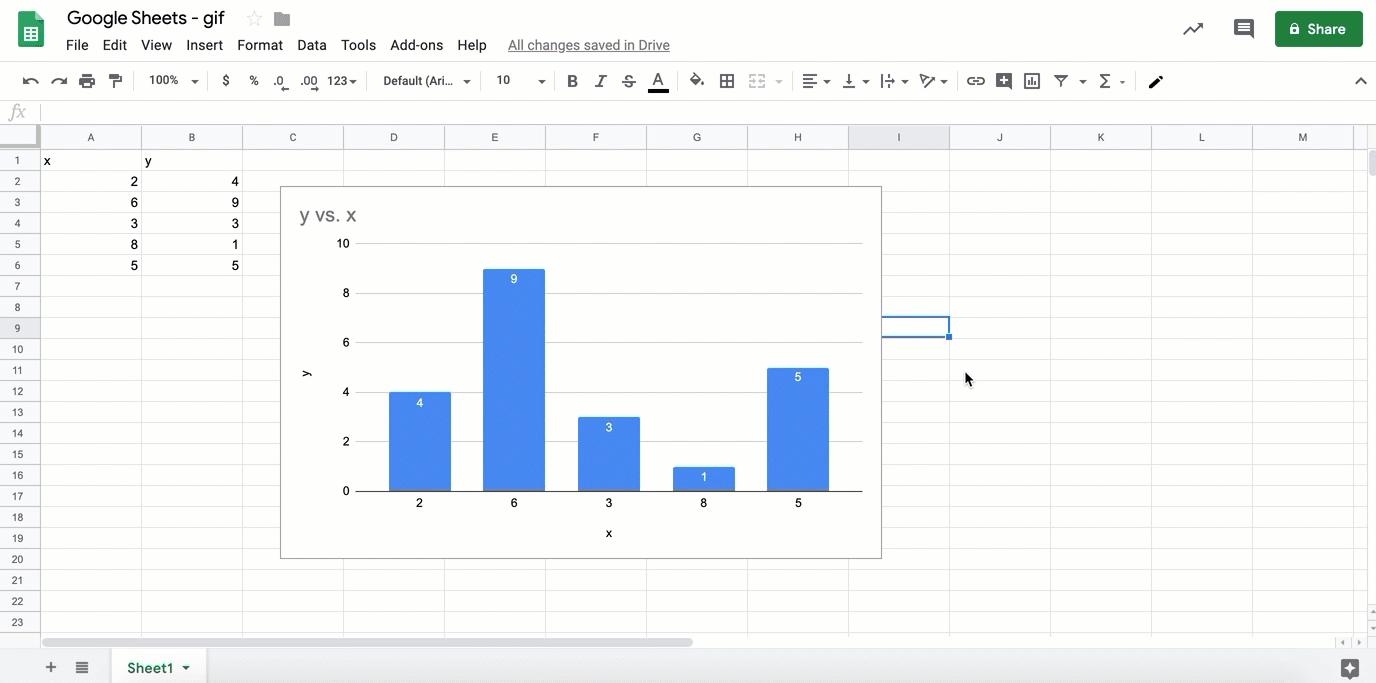1376x683 pixels.
Task: Open the Default (Arial) font dropdown
Action: (x=427, y=81)
